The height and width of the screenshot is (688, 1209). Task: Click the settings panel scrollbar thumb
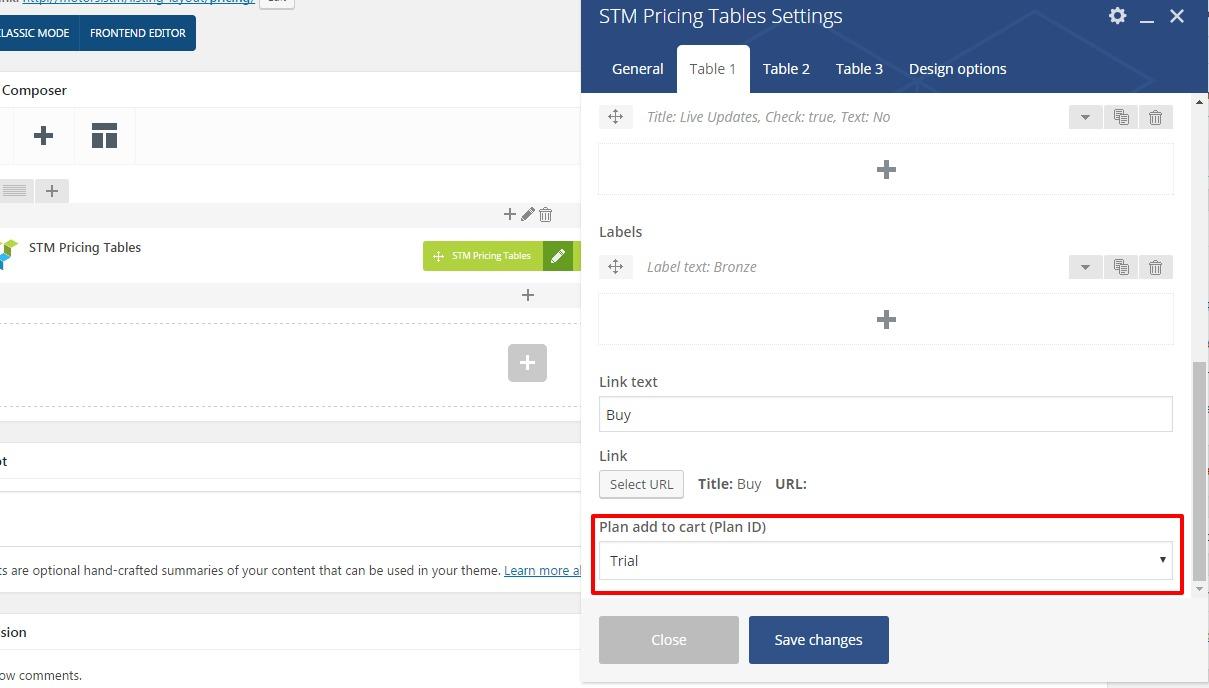point(1200,471)
